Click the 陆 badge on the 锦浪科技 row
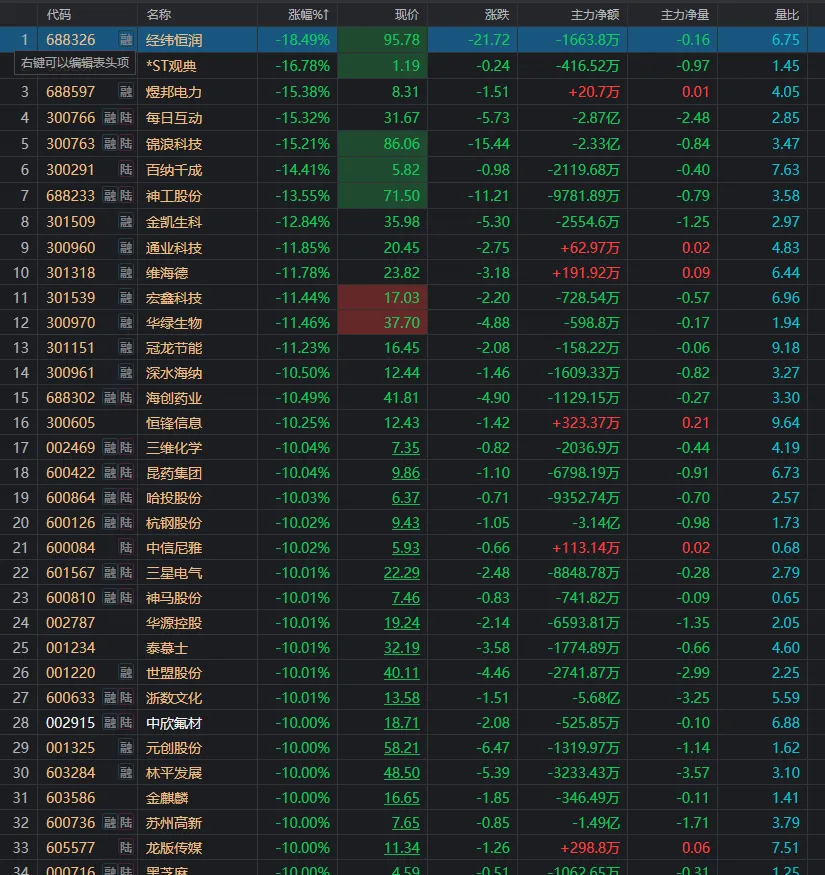Viewport: 825px width, 875px height. click(x=126, y=144)
